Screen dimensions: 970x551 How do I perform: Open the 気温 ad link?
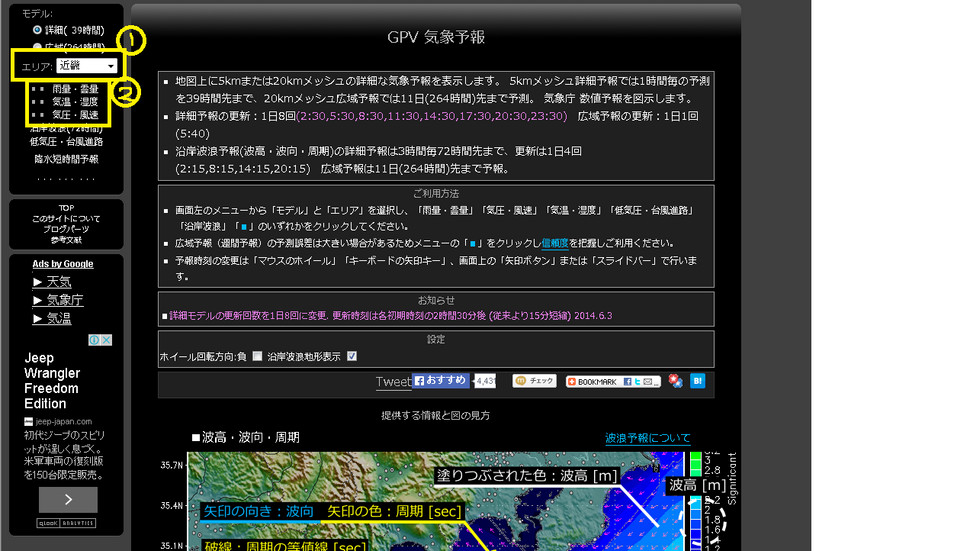click(52, 318)
